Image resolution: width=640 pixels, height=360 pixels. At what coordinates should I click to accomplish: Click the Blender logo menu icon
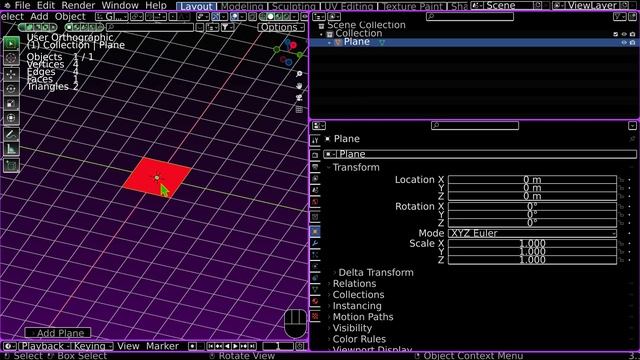[x=7, y=5]
